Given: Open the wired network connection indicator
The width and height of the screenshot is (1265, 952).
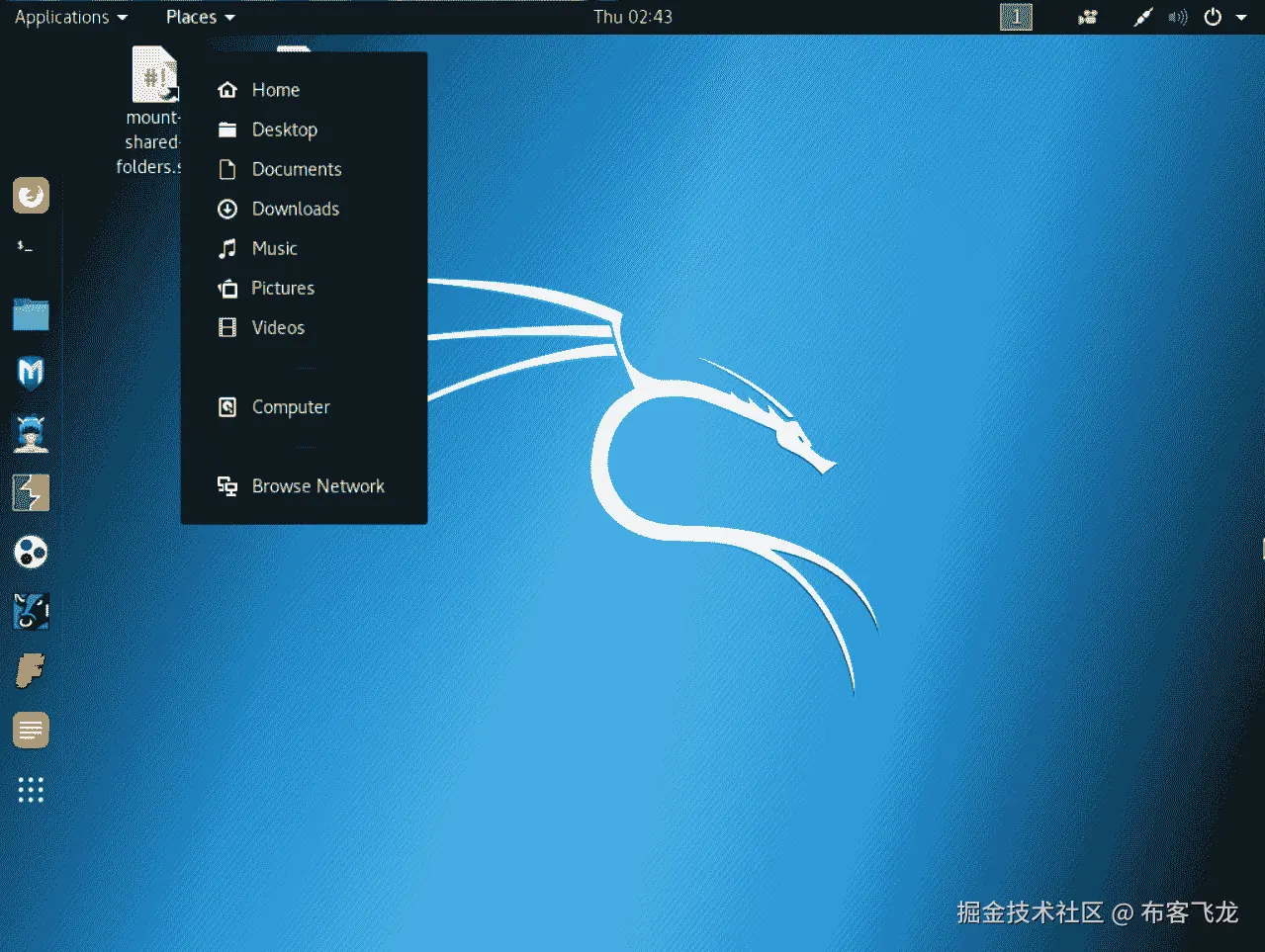Looking at the screenshot, I should (x=1142, y=17).
